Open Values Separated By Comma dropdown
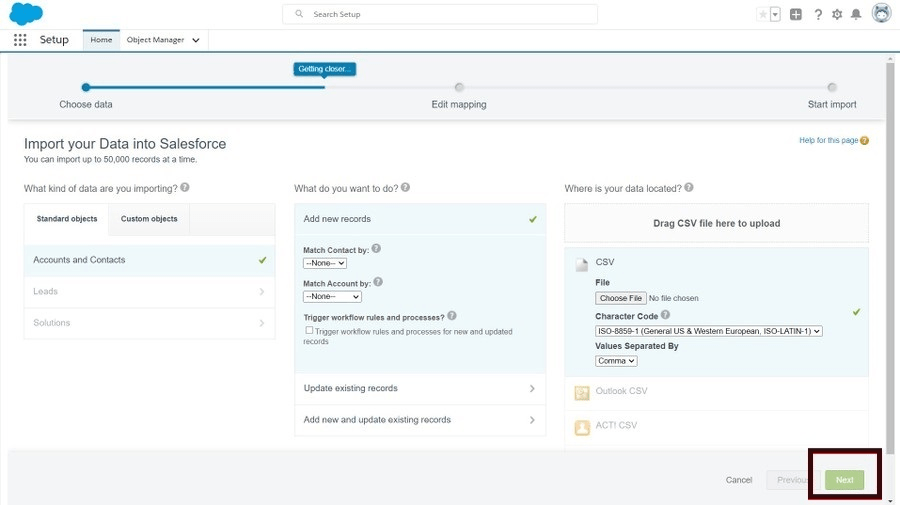This screenshot has height=505, width=900. pos(616,361)
